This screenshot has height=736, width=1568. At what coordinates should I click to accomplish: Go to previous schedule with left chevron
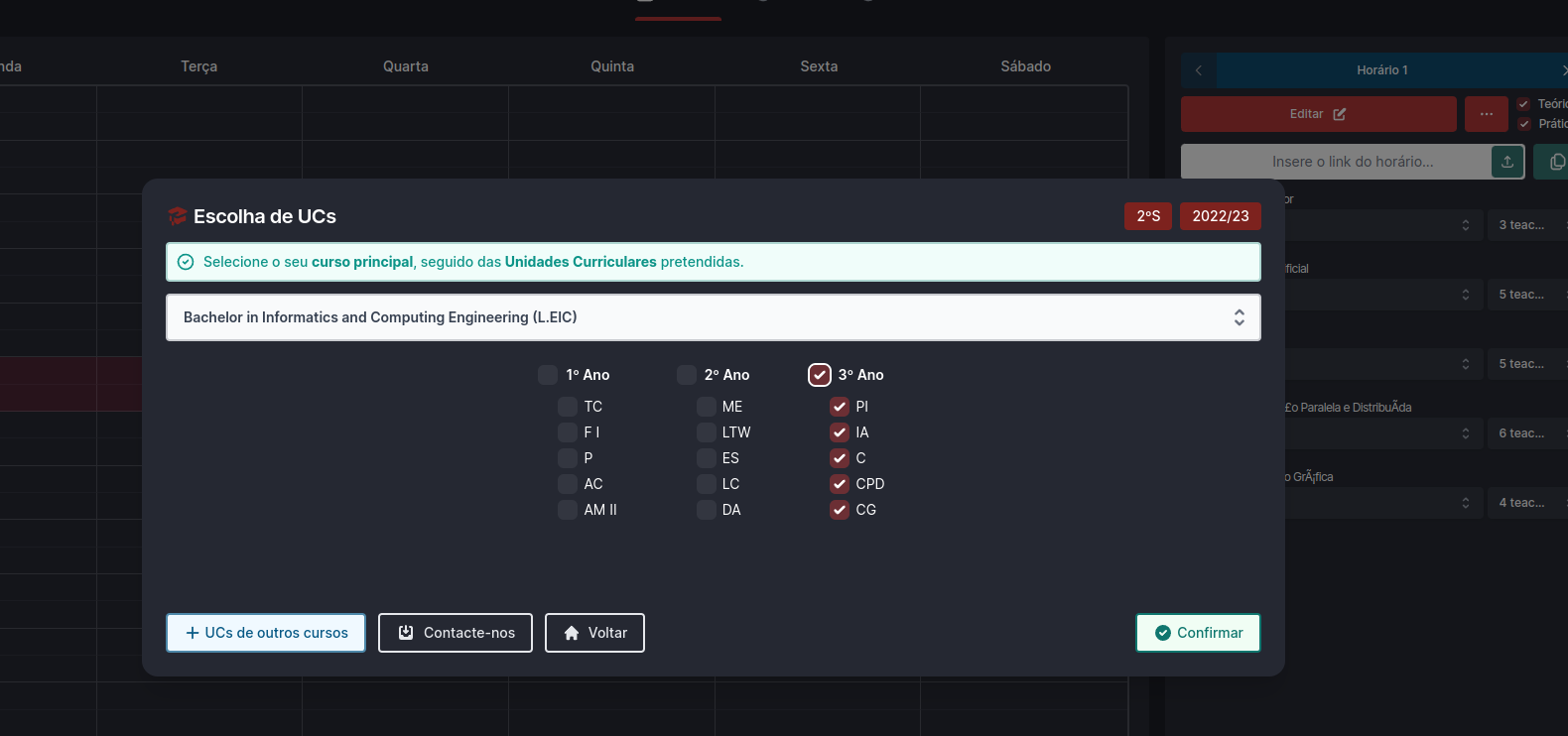coord(1199,70)
